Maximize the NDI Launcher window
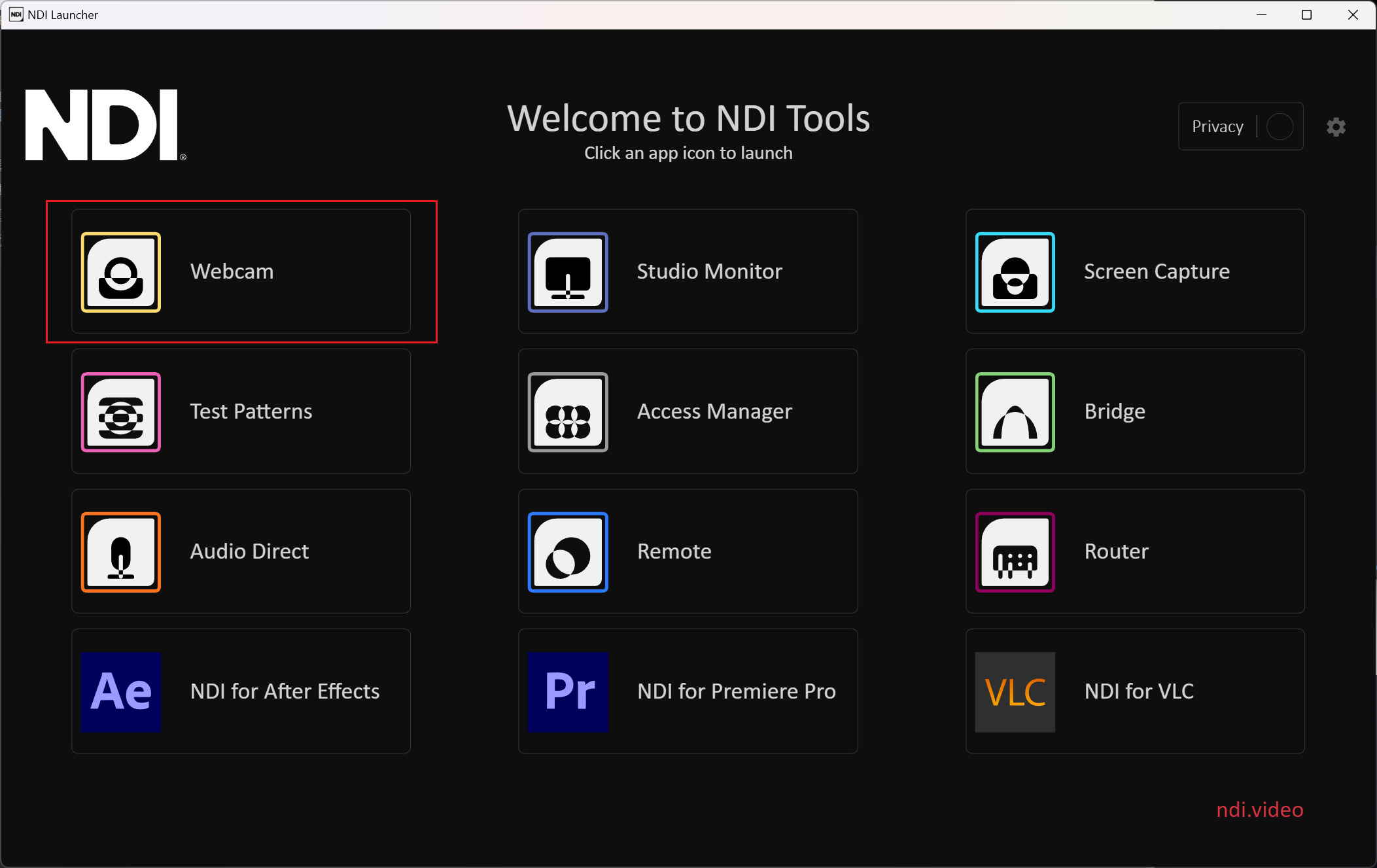This screenshot has width=1377, height=868. 1306,14
